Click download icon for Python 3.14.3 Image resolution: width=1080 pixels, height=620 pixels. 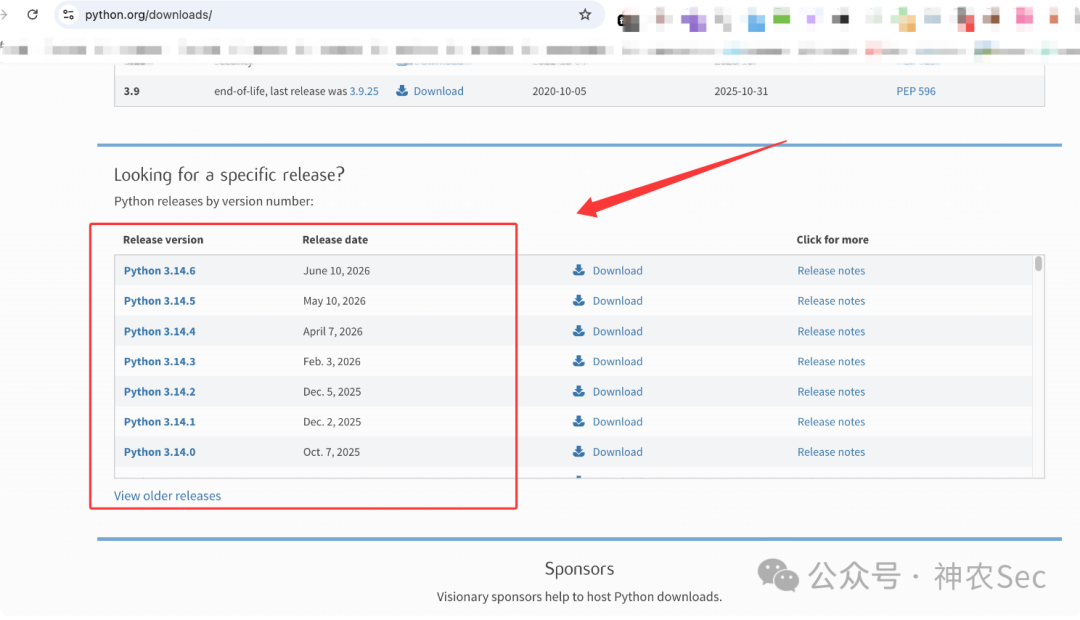(x=579, y=361)
